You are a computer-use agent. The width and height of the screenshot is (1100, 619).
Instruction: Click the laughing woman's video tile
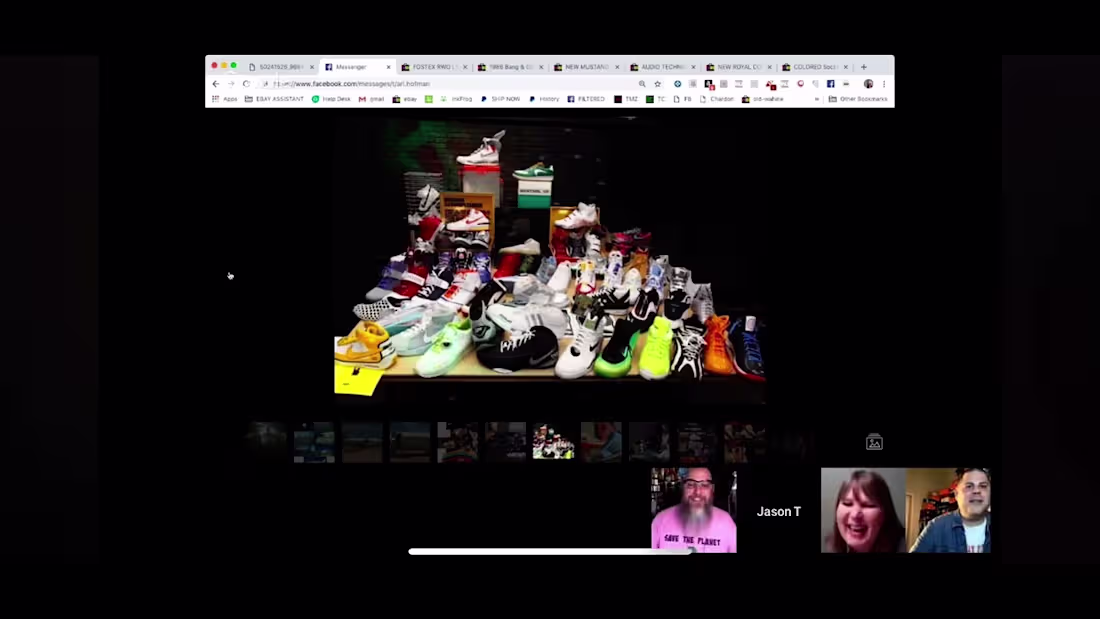pos(864,510)
